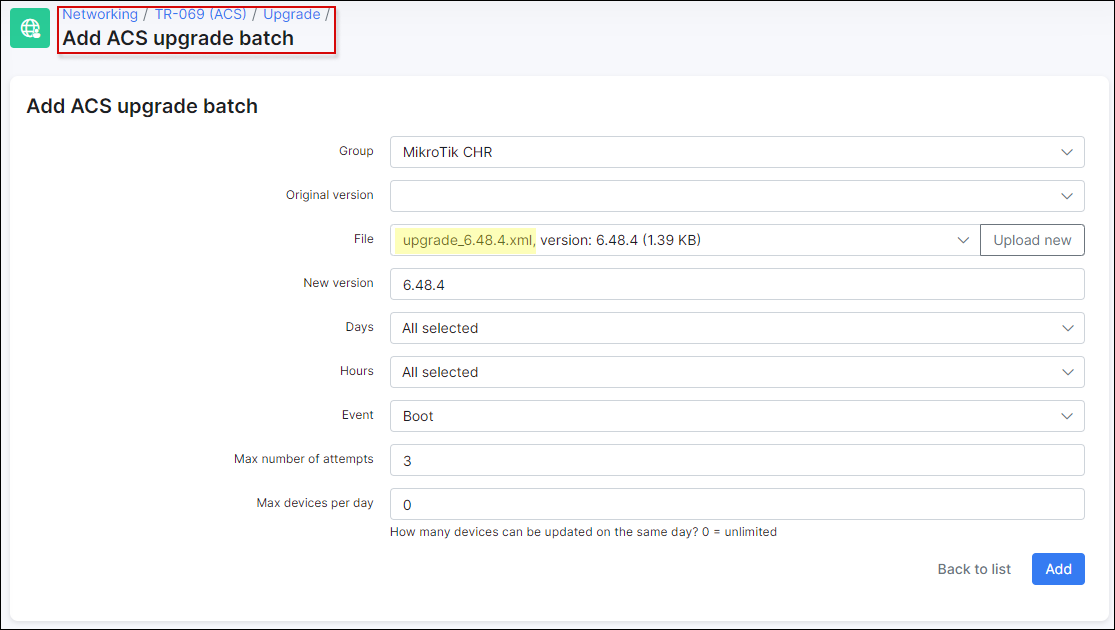Open TR-069 (ACS) breadcrumb link
Image resolution: width=1115 pixels, height=630 pixels.
[x=200, y=15]
